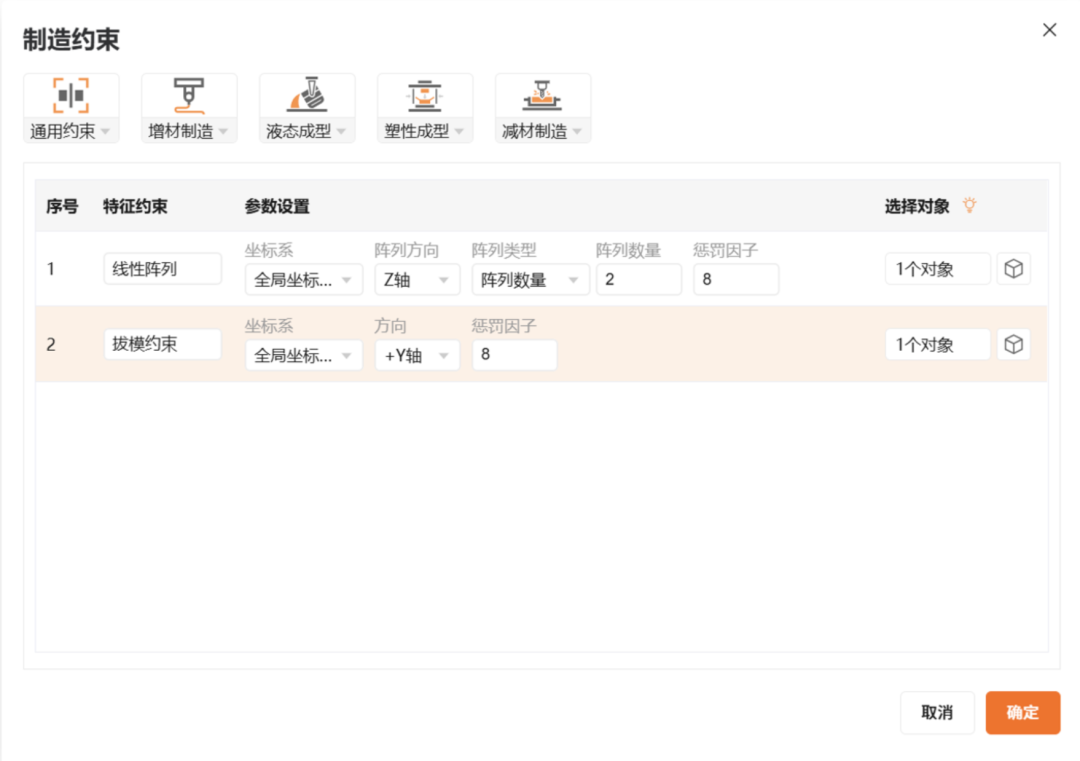1080x761 pixels.
Task: Click the cube object-pick icon in the 线性阵列 row
Action: pos(1013,269)
